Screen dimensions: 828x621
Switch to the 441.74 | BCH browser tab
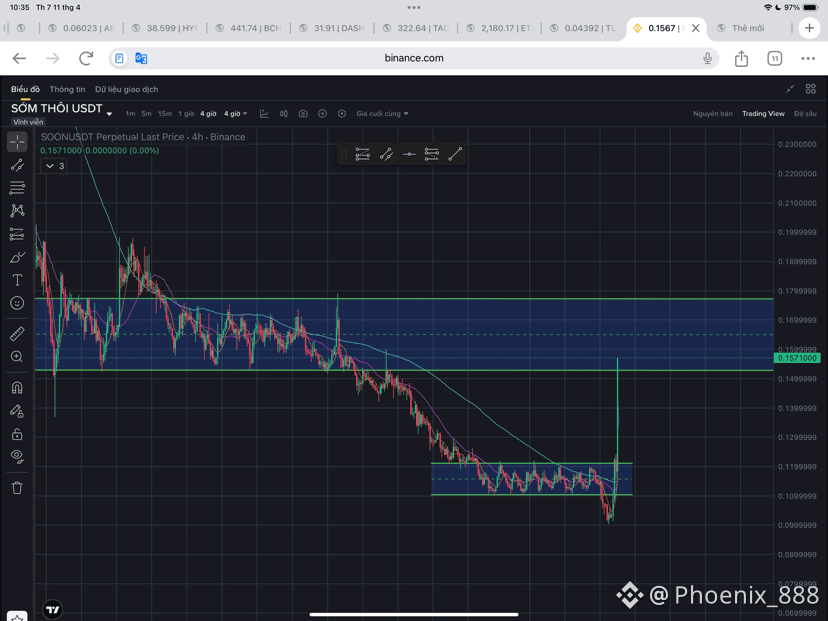point(248,28)
